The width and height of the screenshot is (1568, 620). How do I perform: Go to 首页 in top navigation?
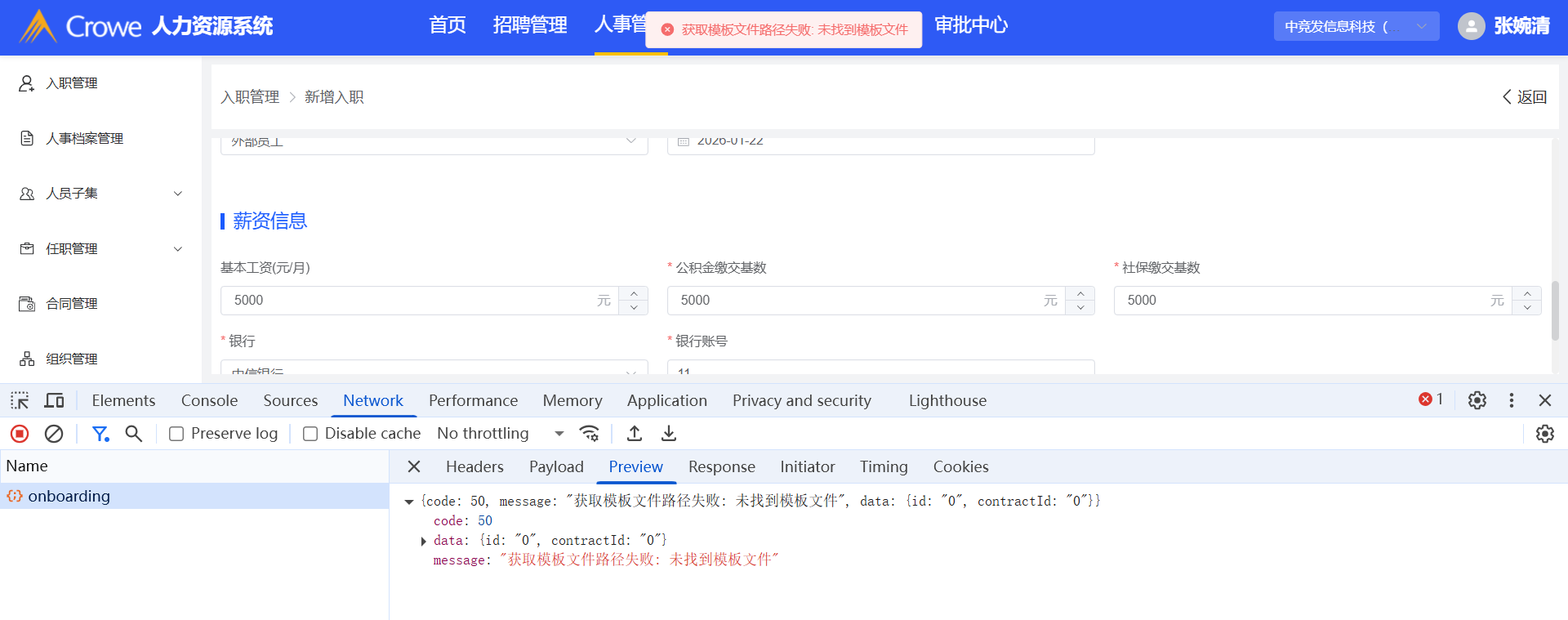click(x=448, y=25)
